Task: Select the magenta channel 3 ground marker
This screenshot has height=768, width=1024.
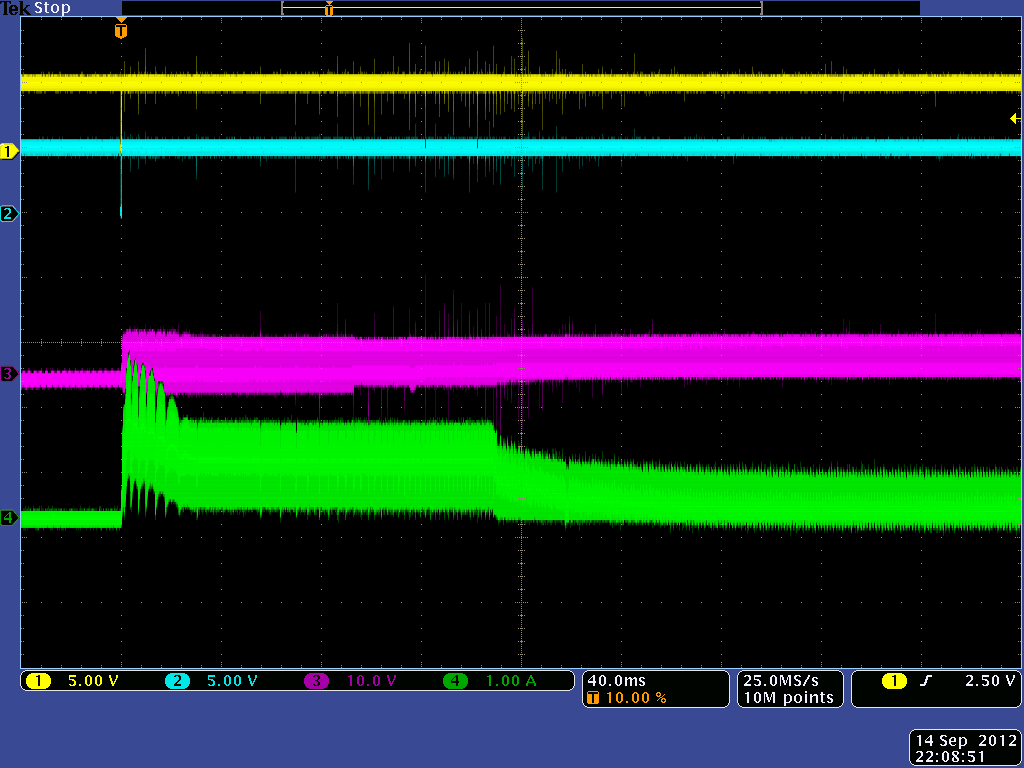Action: (x=9, y=374)
